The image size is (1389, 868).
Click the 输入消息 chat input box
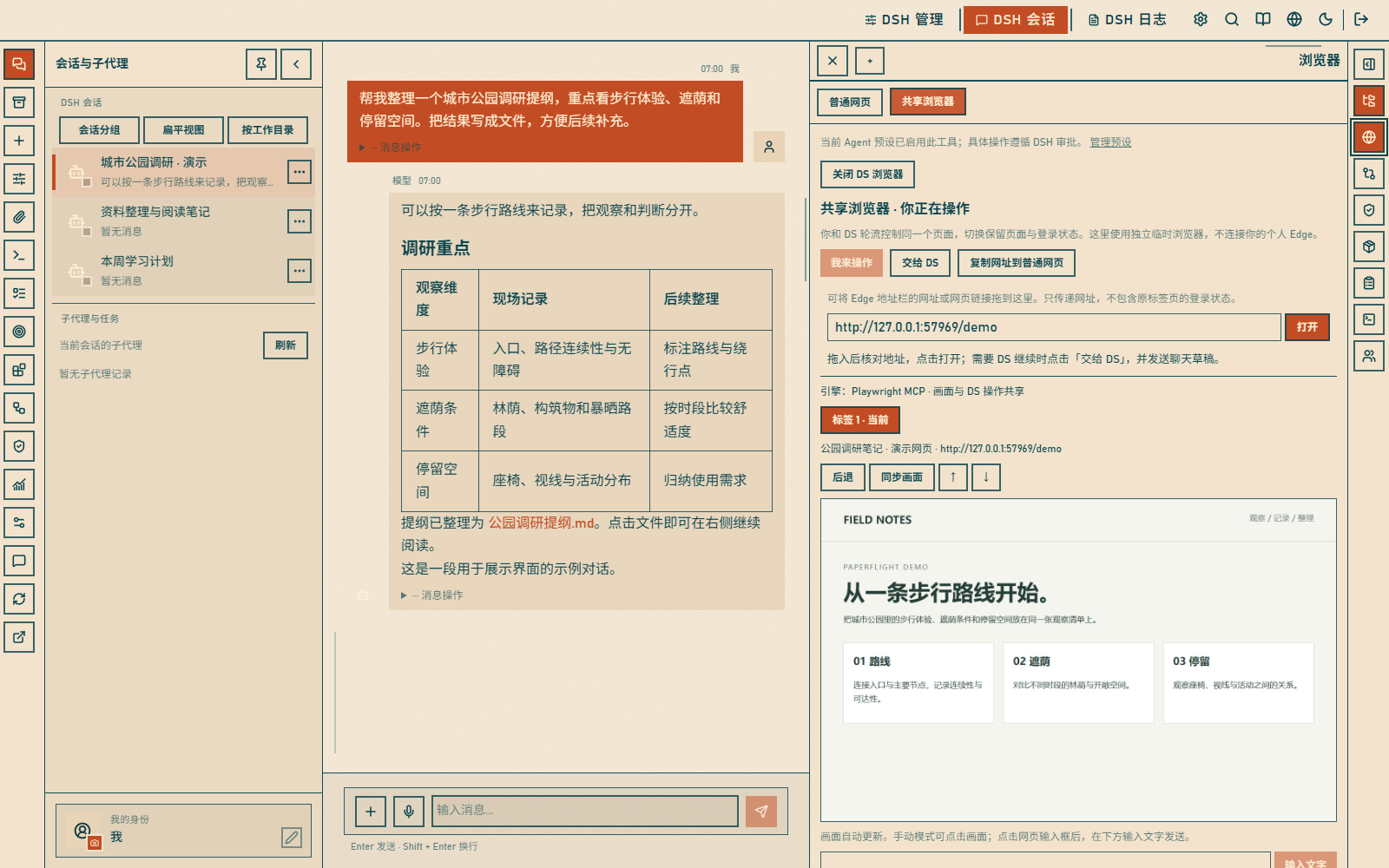(x=585, y=811)
